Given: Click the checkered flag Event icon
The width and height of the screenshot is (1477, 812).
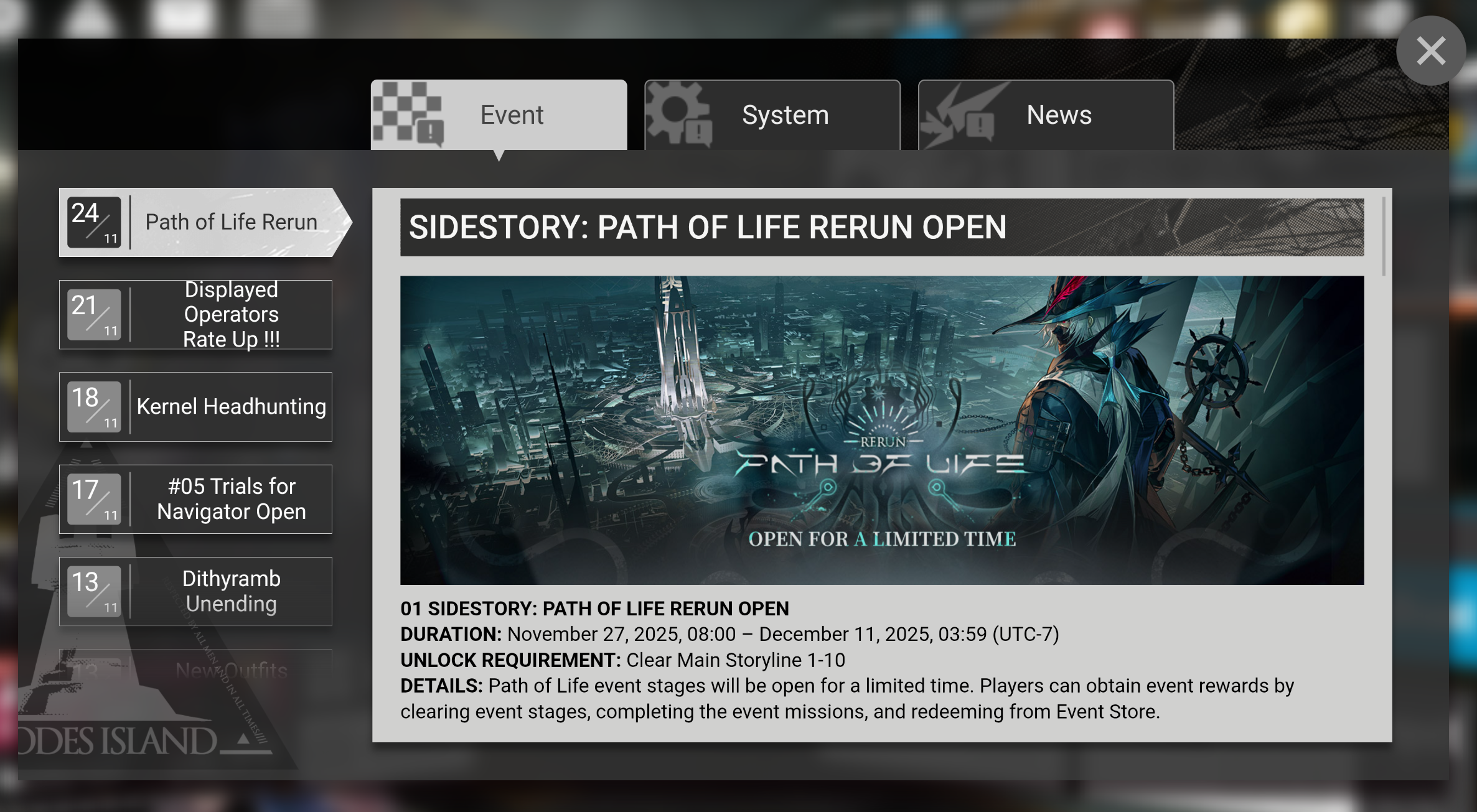Looking at the screenshot, I should click(408, 113).
